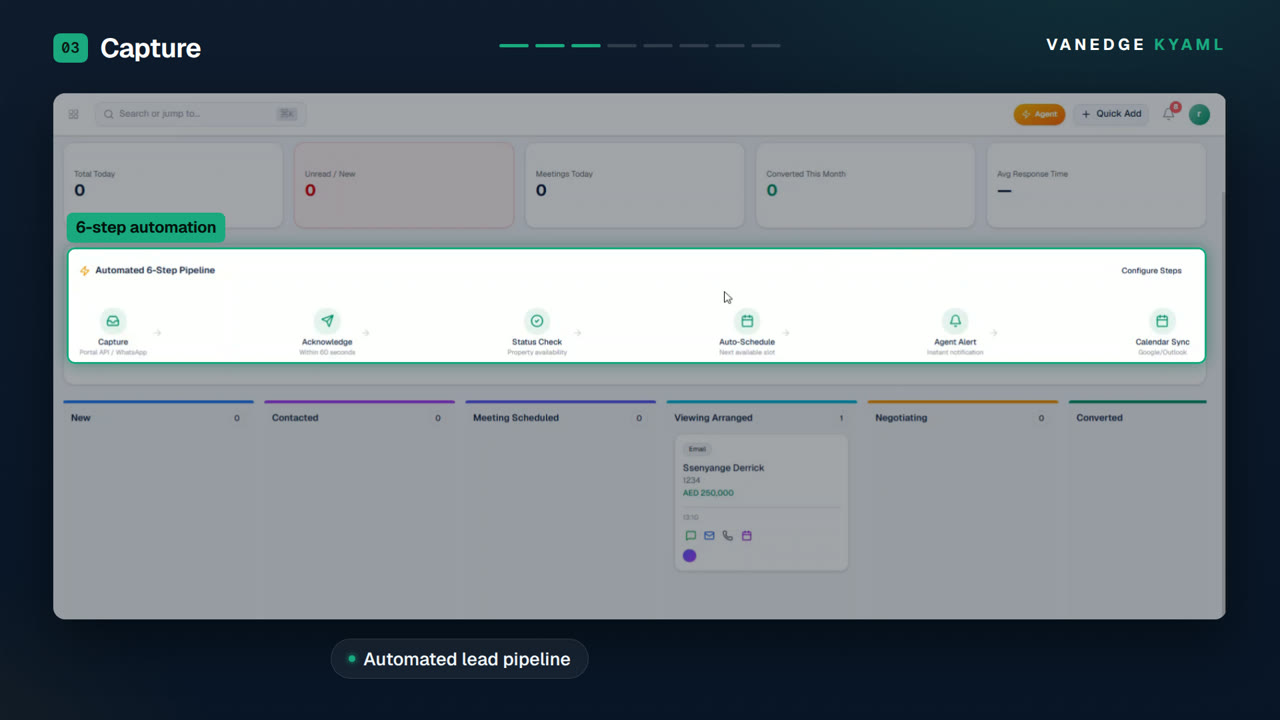The height and width of the screenshot is (720, 1280).
Task: Open the Total Today stat card
Action: pos(173,185)
